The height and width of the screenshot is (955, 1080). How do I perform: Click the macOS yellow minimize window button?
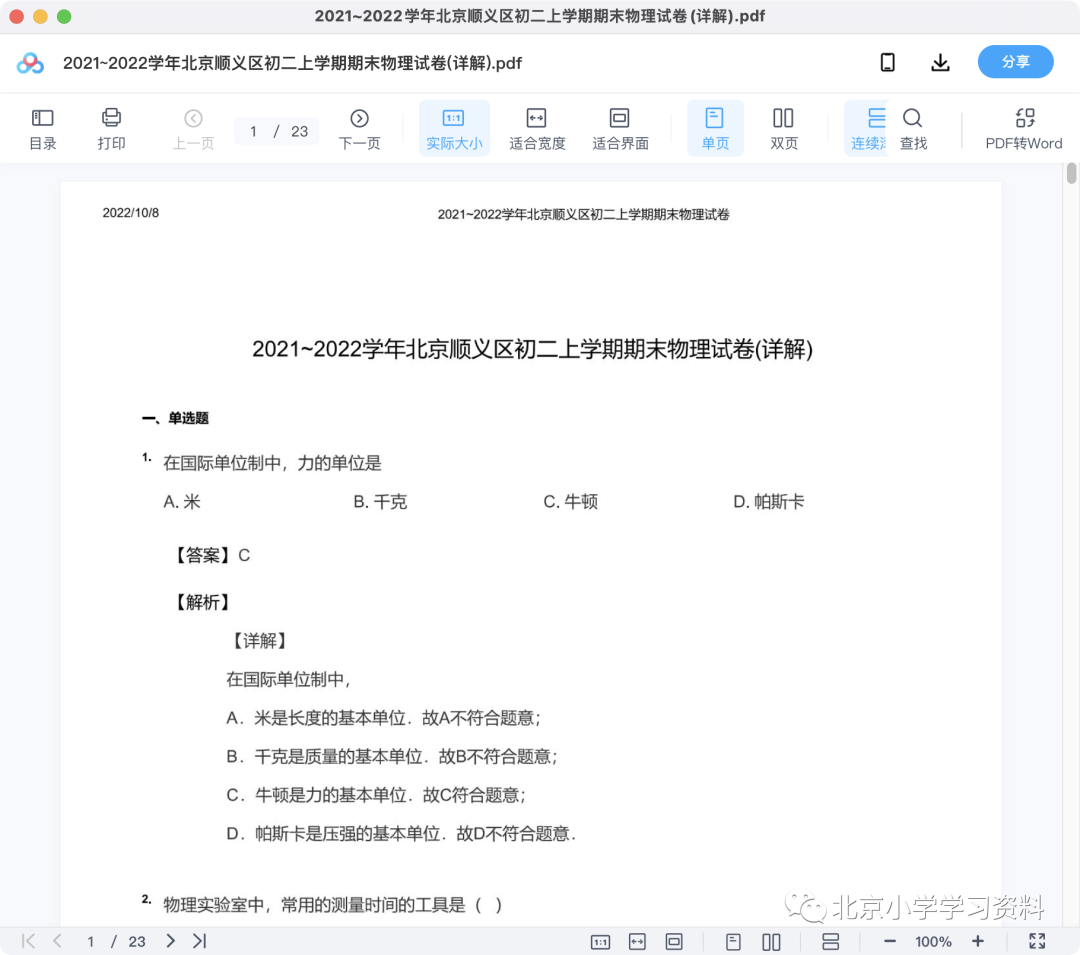click(x=41, y=17)
